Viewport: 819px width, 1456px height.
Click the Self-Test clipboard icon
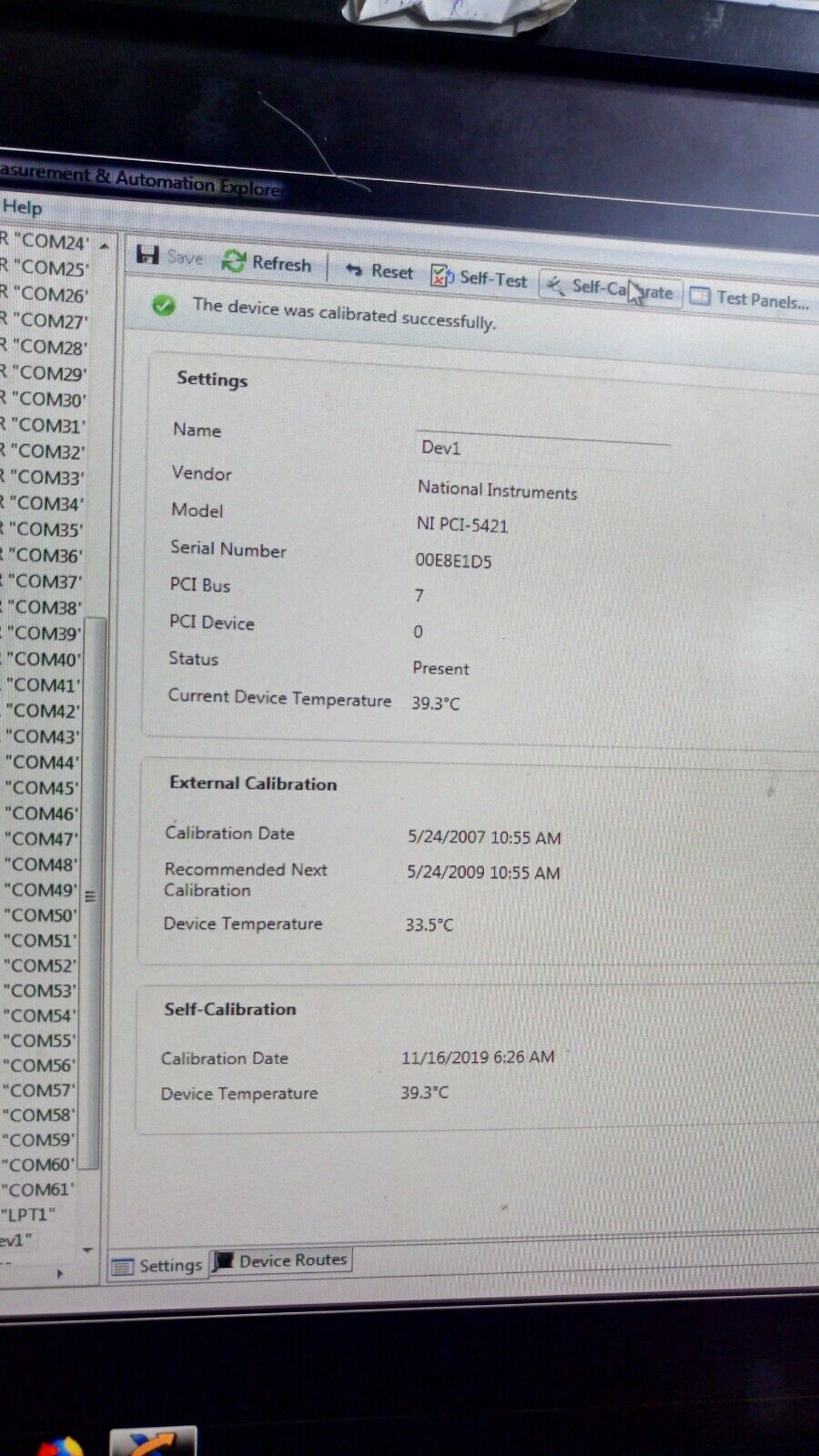[x=442, y=276]
